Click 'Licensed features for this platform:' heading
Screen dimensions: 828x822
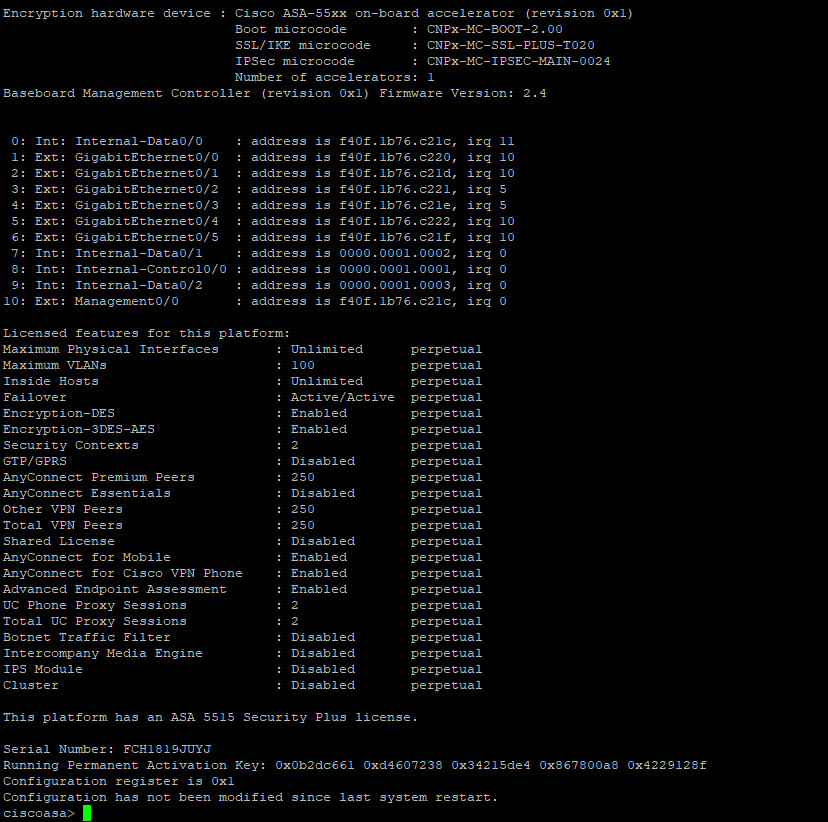pyautogui.click(x=147, y=334)
